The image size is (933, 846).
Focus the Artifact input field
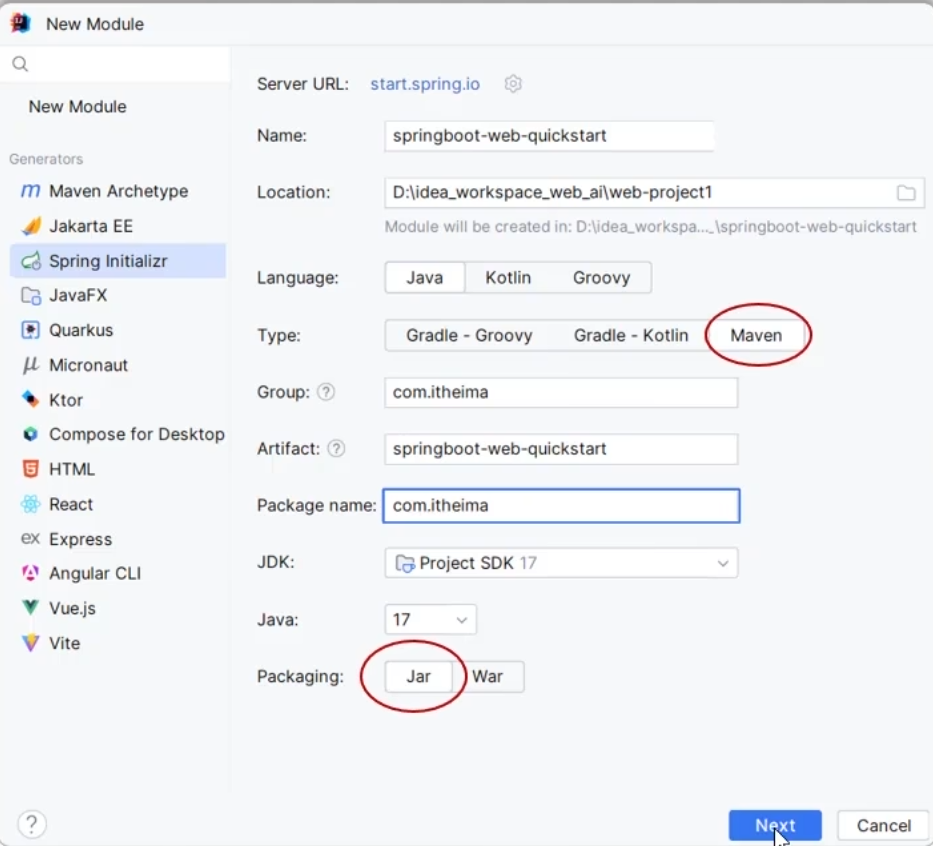pos(561,449)
